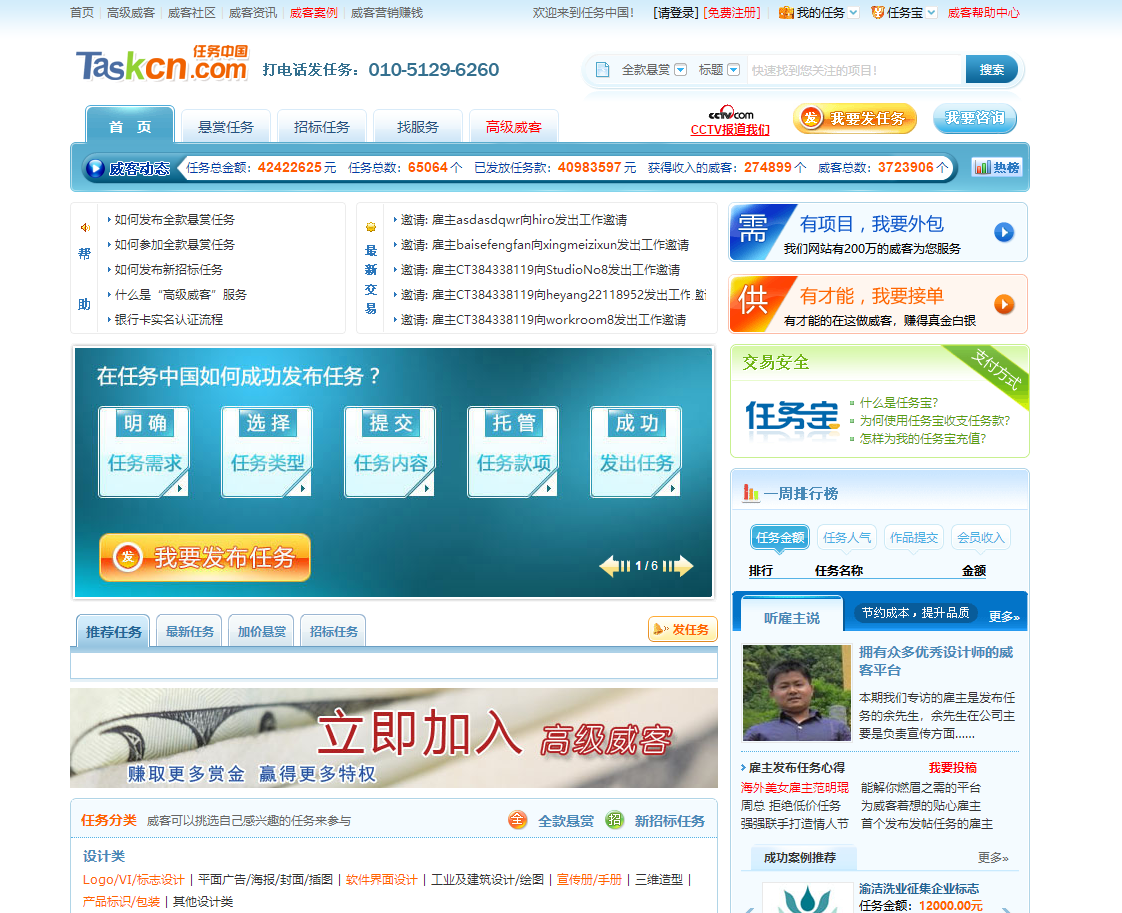The height and width of the screenshot is (913, 1122).
Task: Open the document icon in search bar
Action: [x=603, y=69]
